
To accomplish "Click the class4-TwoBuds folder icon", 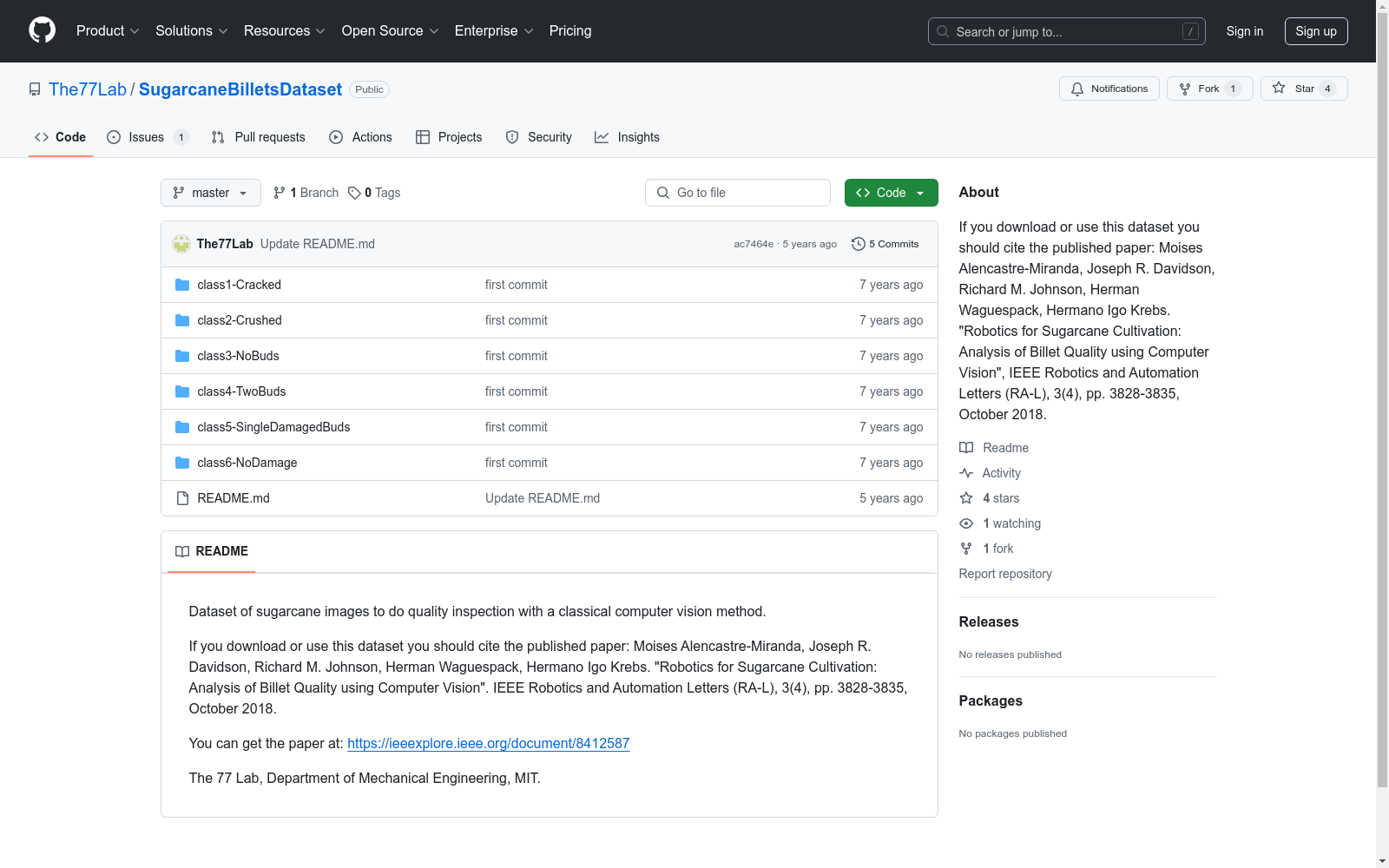I will pyautogui.click(x=182, y=391).
